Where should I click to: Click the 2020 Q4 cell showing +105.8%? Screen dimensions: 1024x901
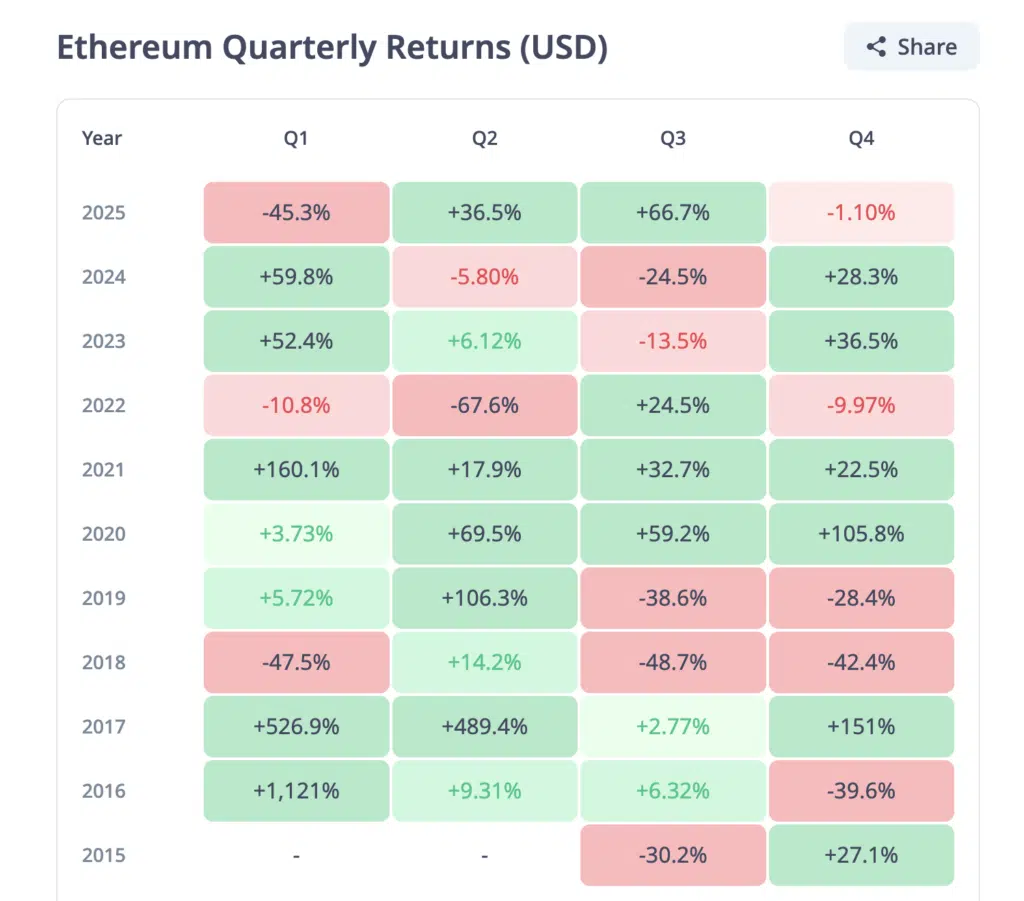pos(861,534)
